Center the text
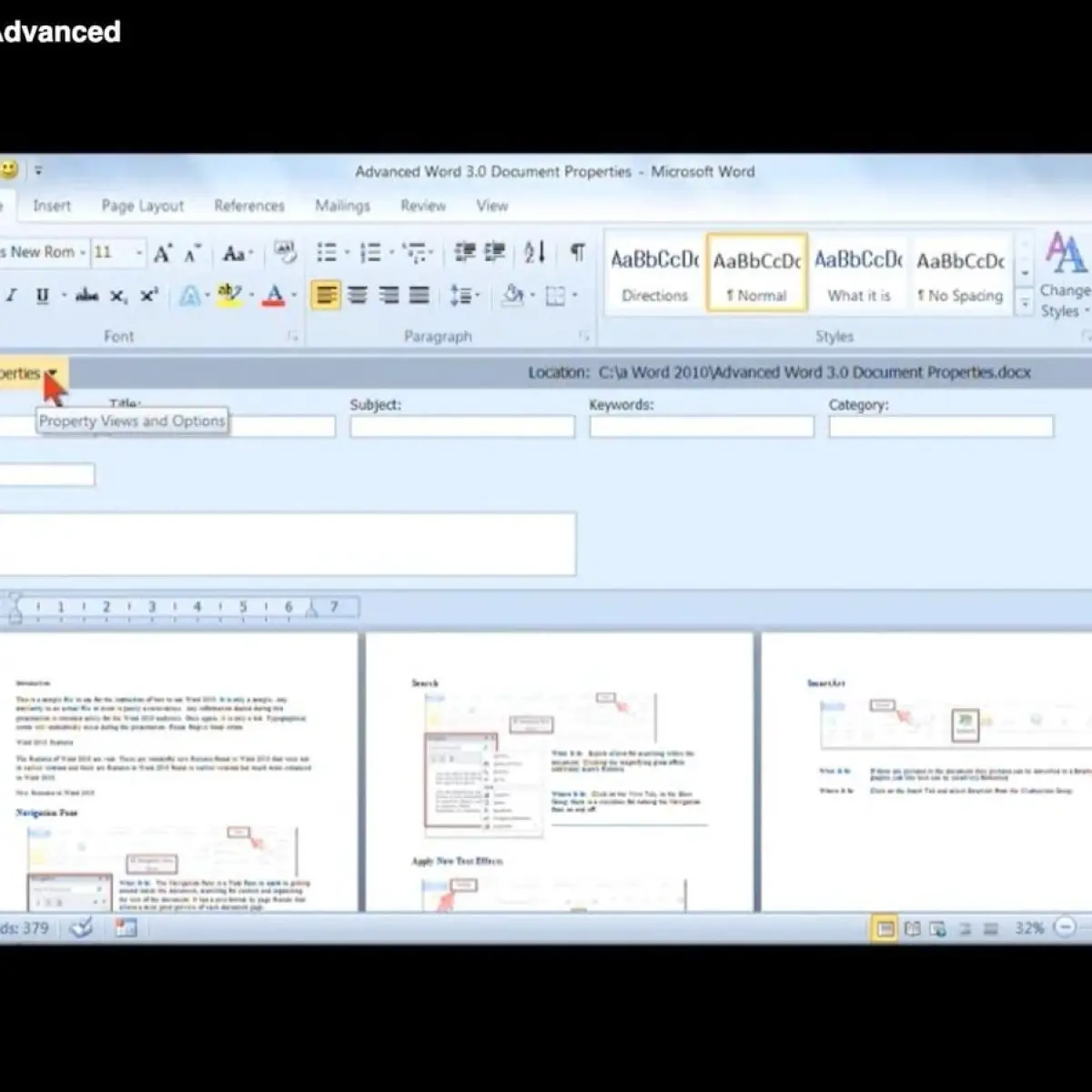Viewport: 1092px width, 1092px height. (358, 295)
